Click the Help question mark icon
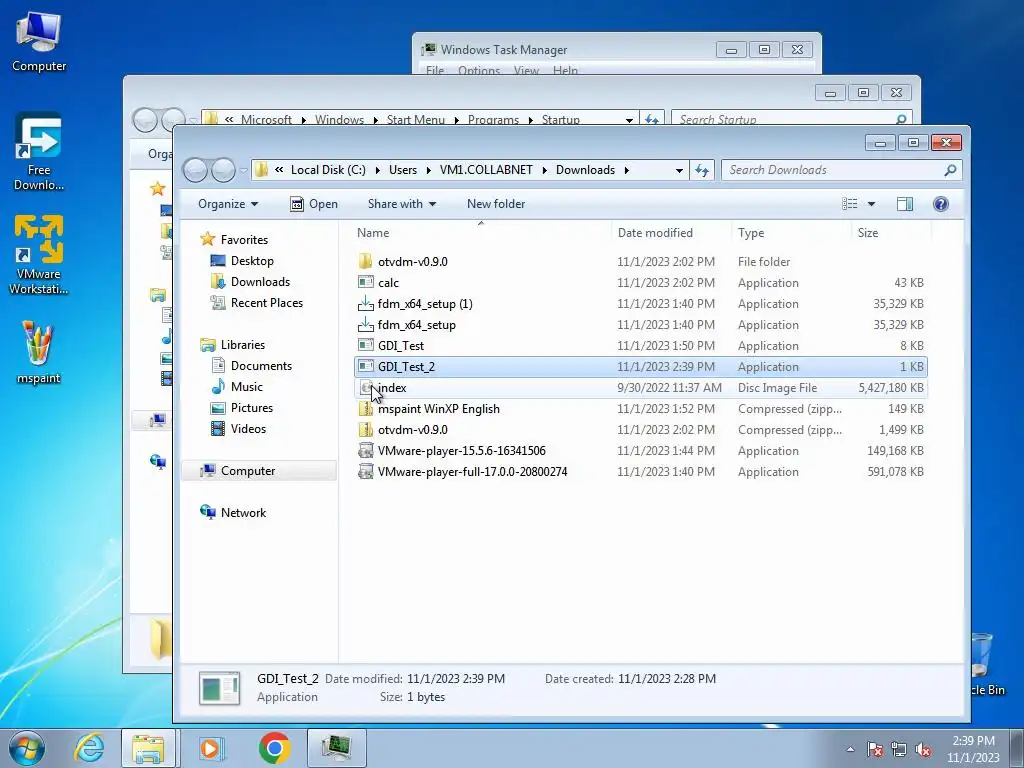 coord(940,204)
